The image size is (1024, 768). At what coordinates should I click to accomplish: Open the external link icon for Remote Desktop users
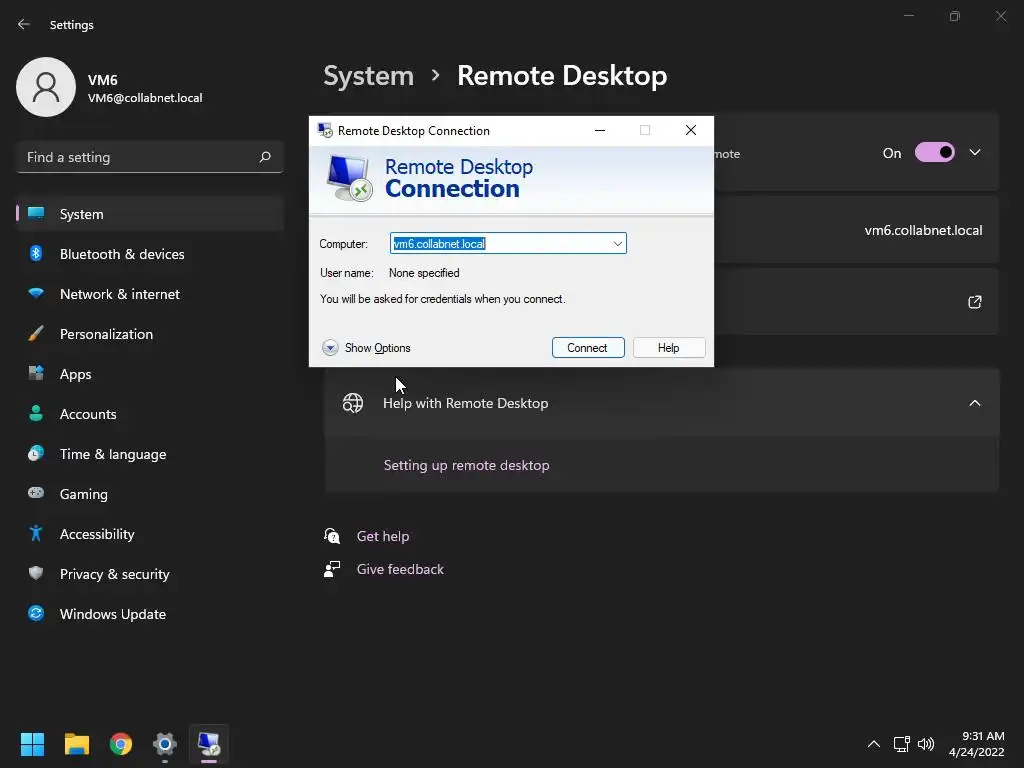click(x=975, y=302)
